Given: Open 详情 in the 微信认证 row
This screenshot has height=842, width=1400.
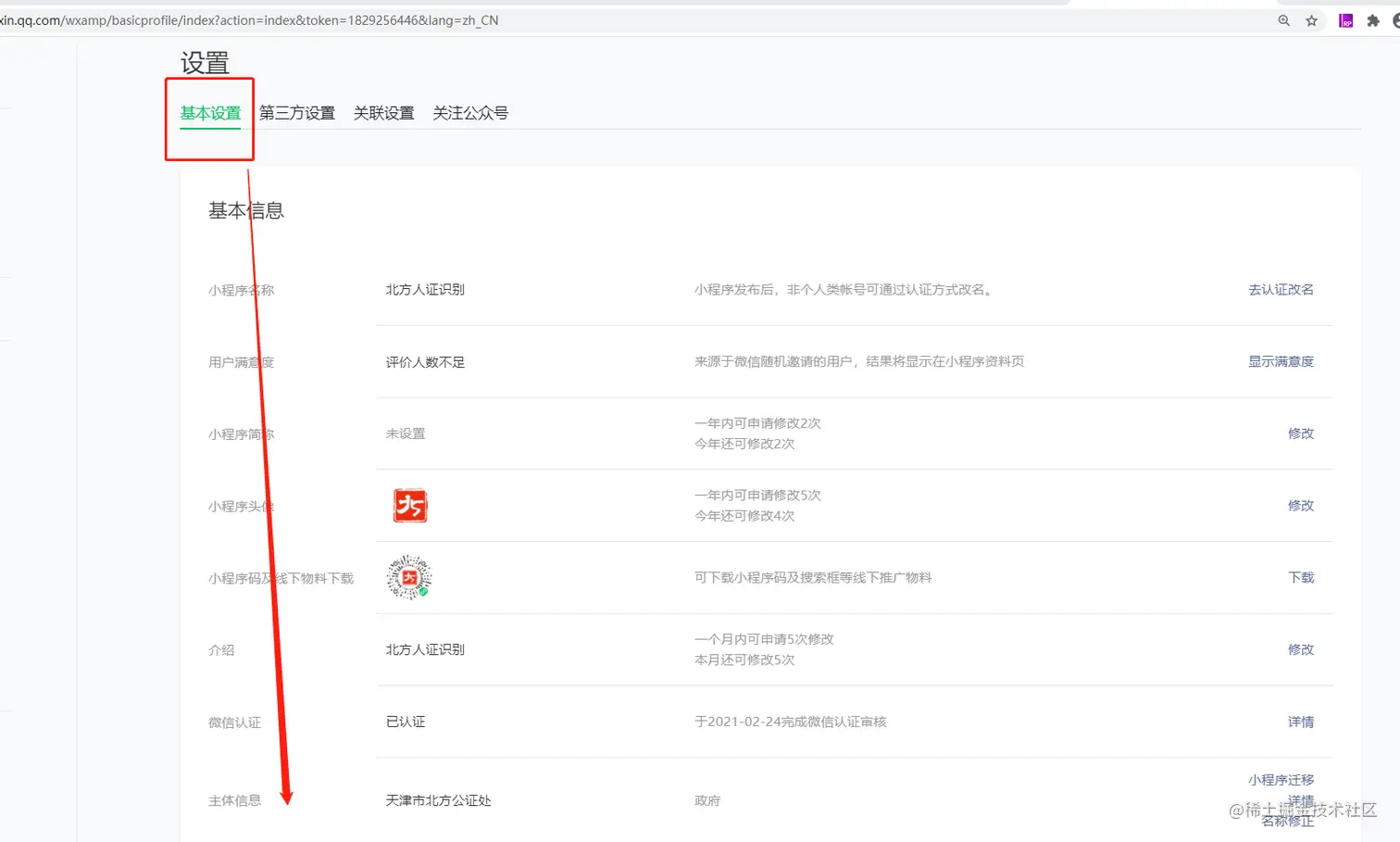Looking at the screenshot, I should tap(1301, 723).
